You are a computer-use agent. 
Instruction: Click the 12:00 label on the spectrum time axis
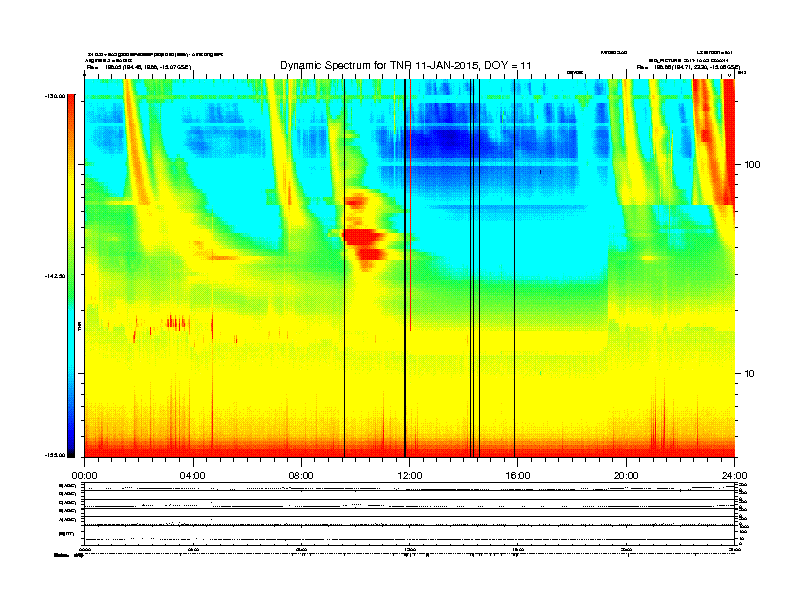point(410,476)
